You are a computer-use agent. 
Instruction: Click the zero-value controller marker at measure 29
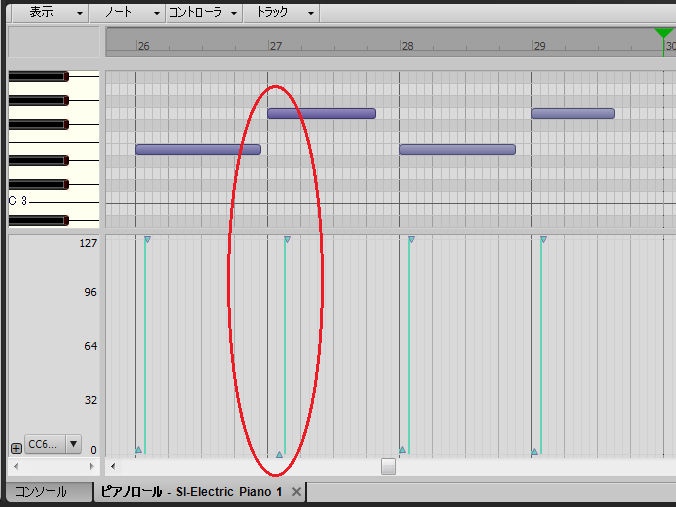(x=534, y=451)
